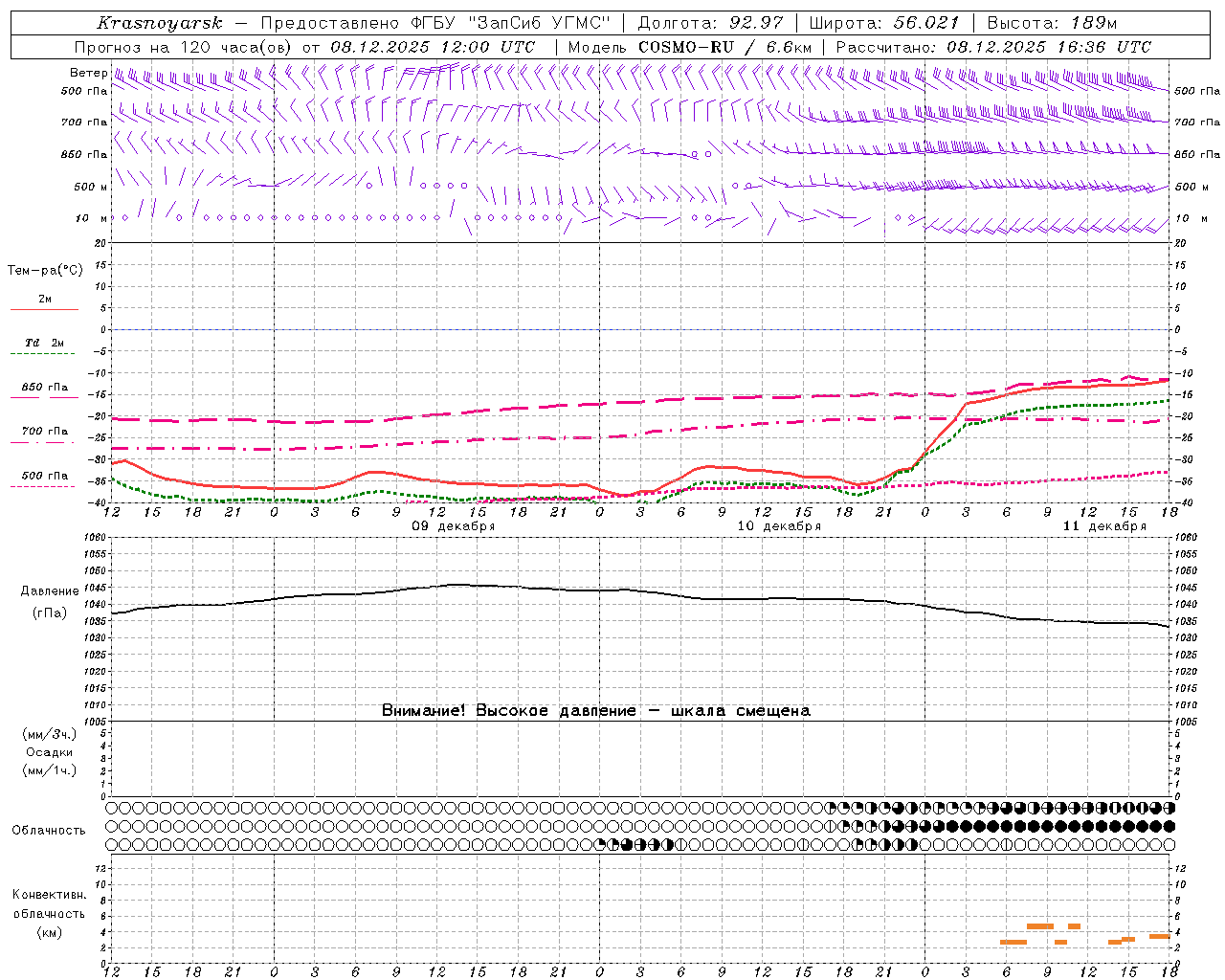This screenshot has height=980, width=1225.
Task: Click the dashed '500 гПа' temperature legend line
Action: click(x=44, y=486)
